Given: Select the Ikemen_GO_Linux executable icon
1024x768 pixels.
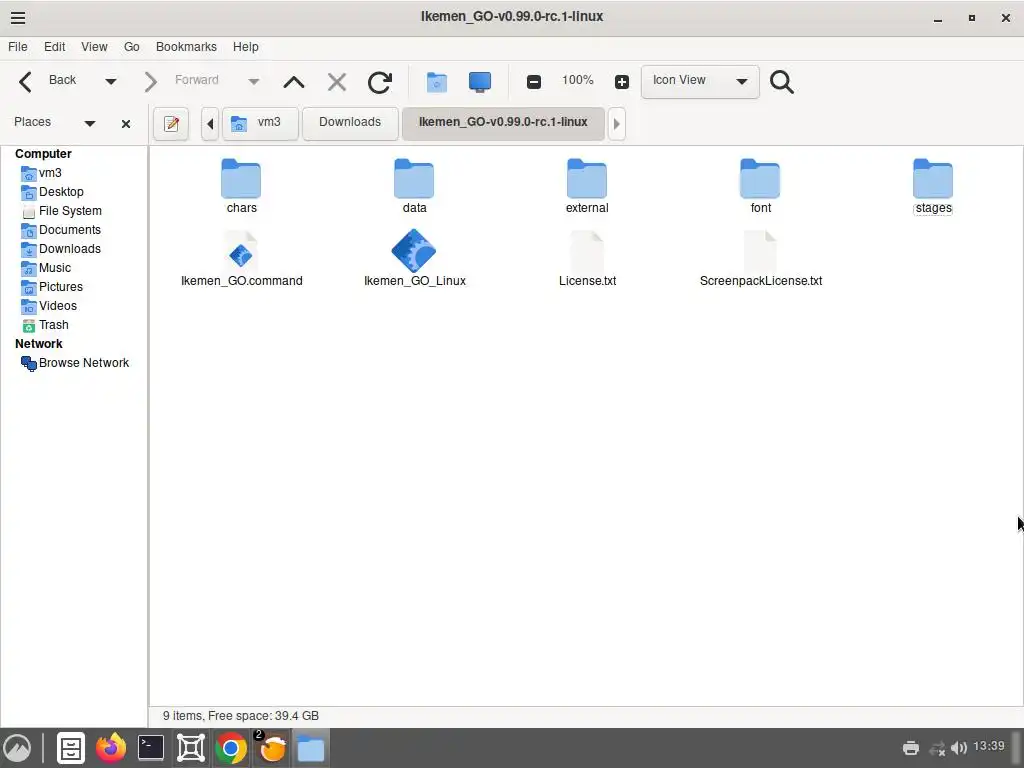Looking at the screenshot, I should coord(414,251).
